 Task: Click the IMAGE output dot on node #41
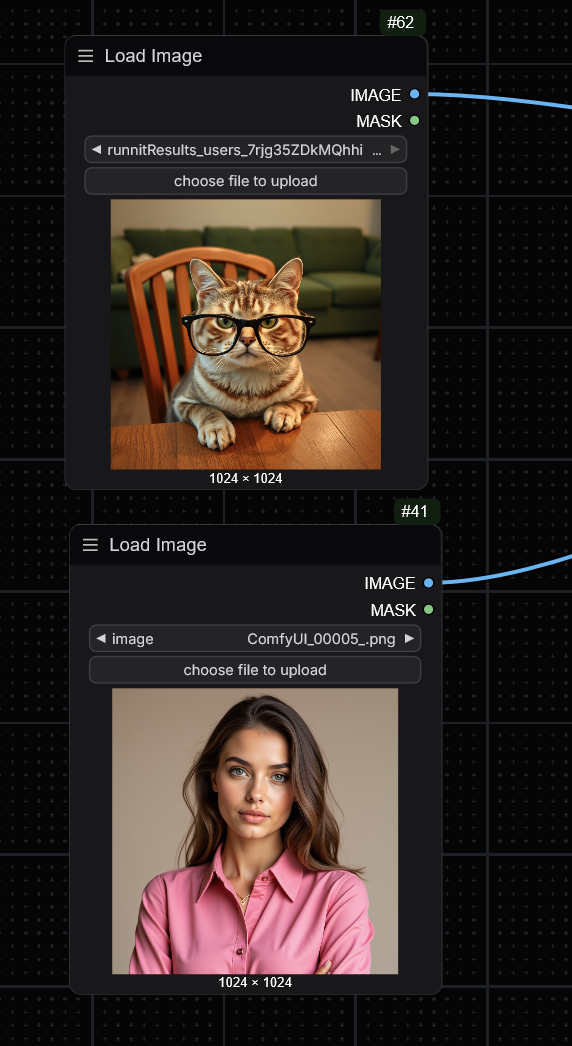[428, 583]
